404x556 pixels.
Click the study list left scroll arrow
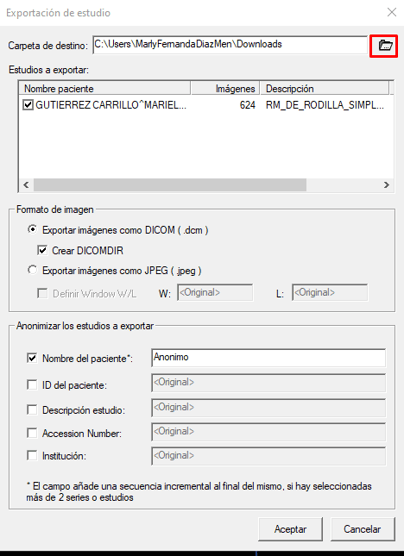tap(26, 185)
